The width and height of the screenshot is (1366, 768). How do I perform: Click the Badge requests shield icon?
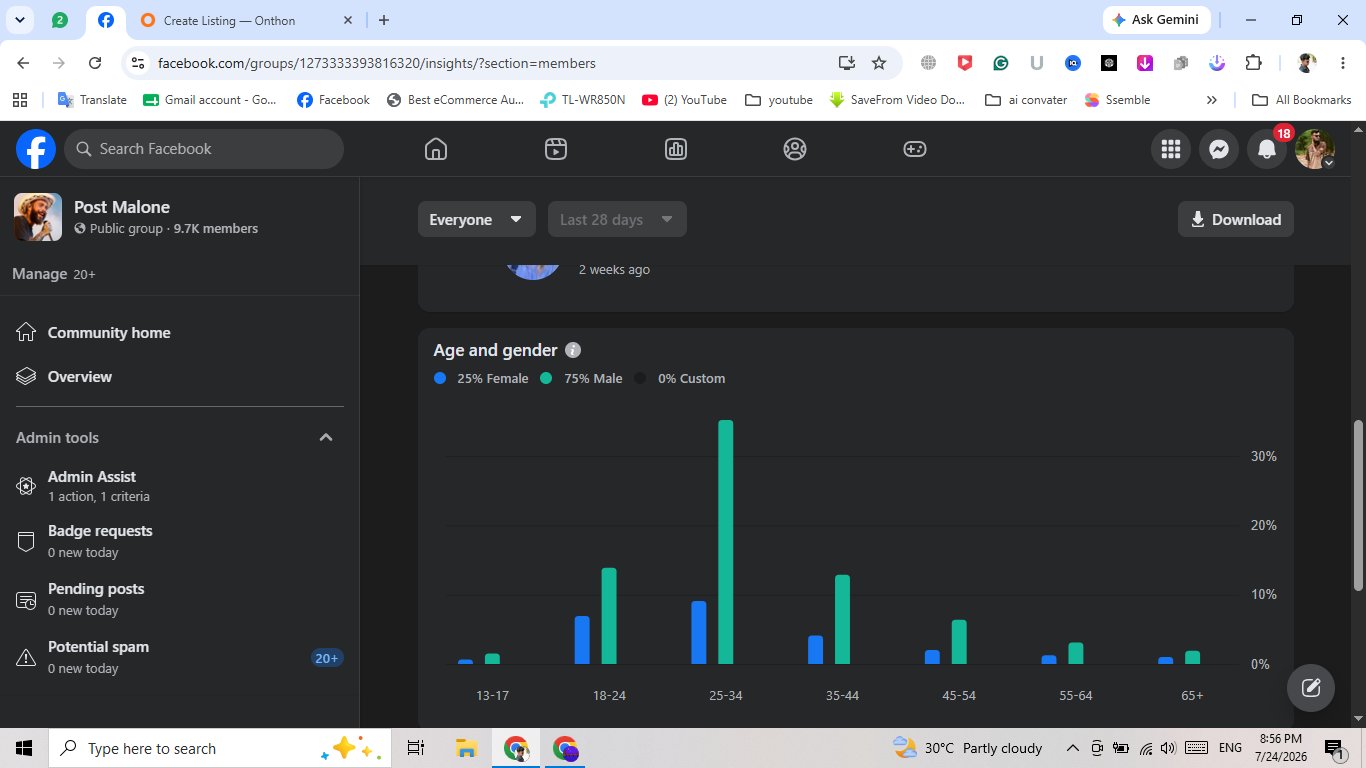[27, 541]
